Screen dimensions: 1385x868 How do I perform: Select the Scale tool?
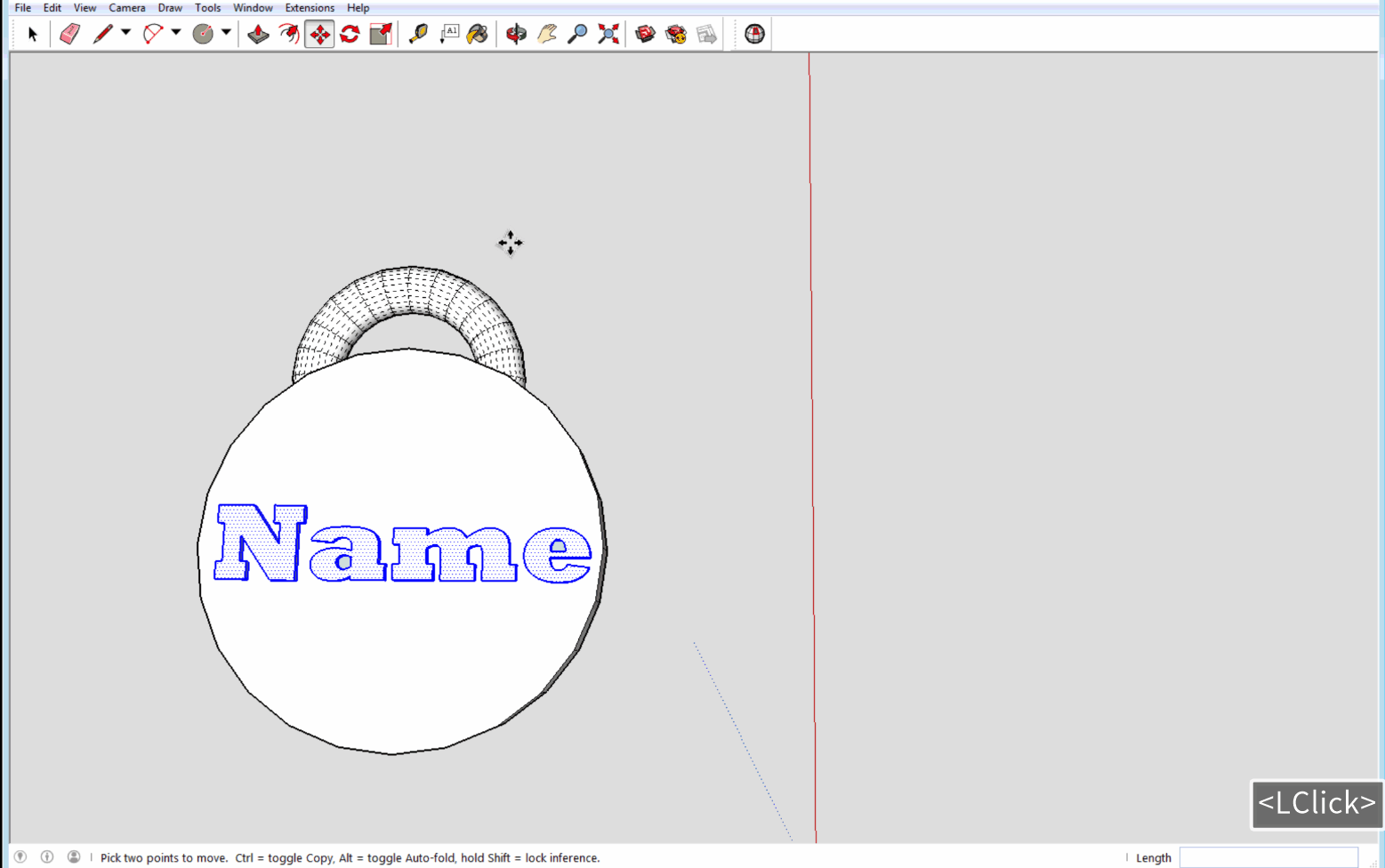coord(381,35)
